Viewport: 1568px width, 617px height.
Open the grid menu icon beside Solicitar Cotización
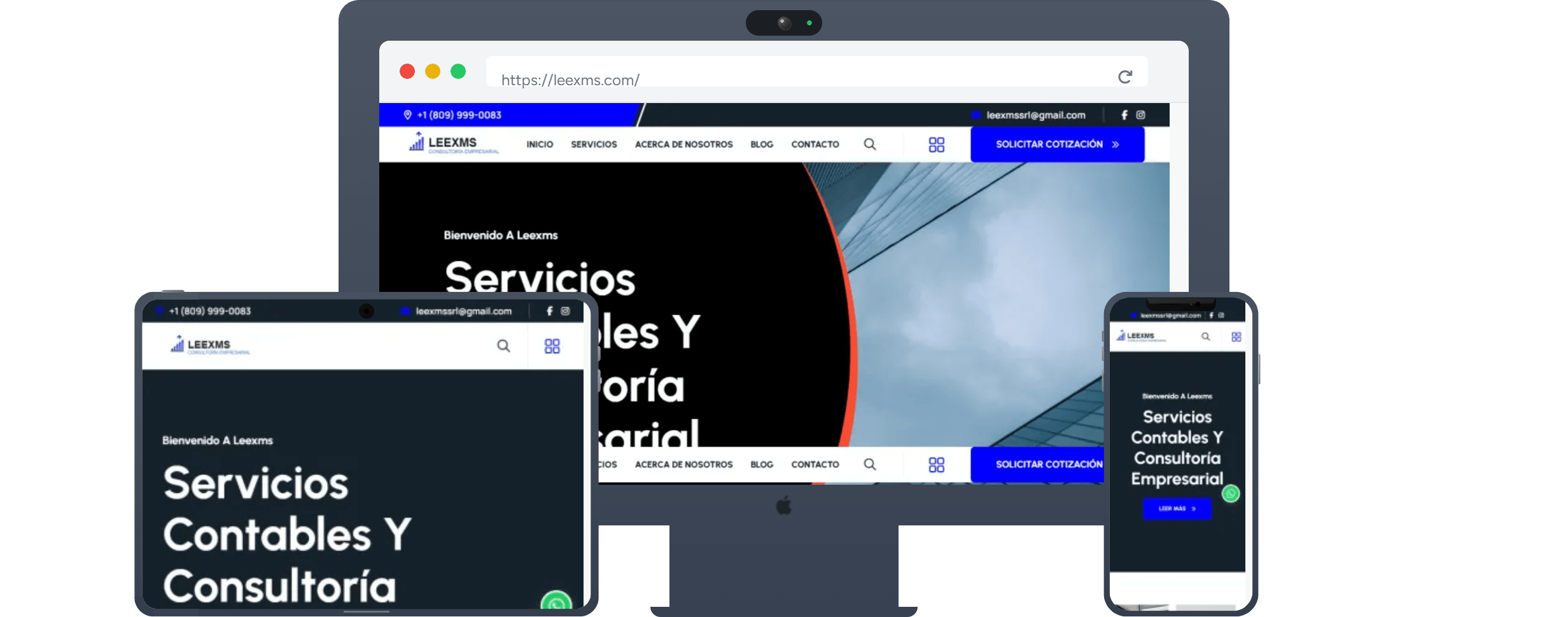coord(936,144)
